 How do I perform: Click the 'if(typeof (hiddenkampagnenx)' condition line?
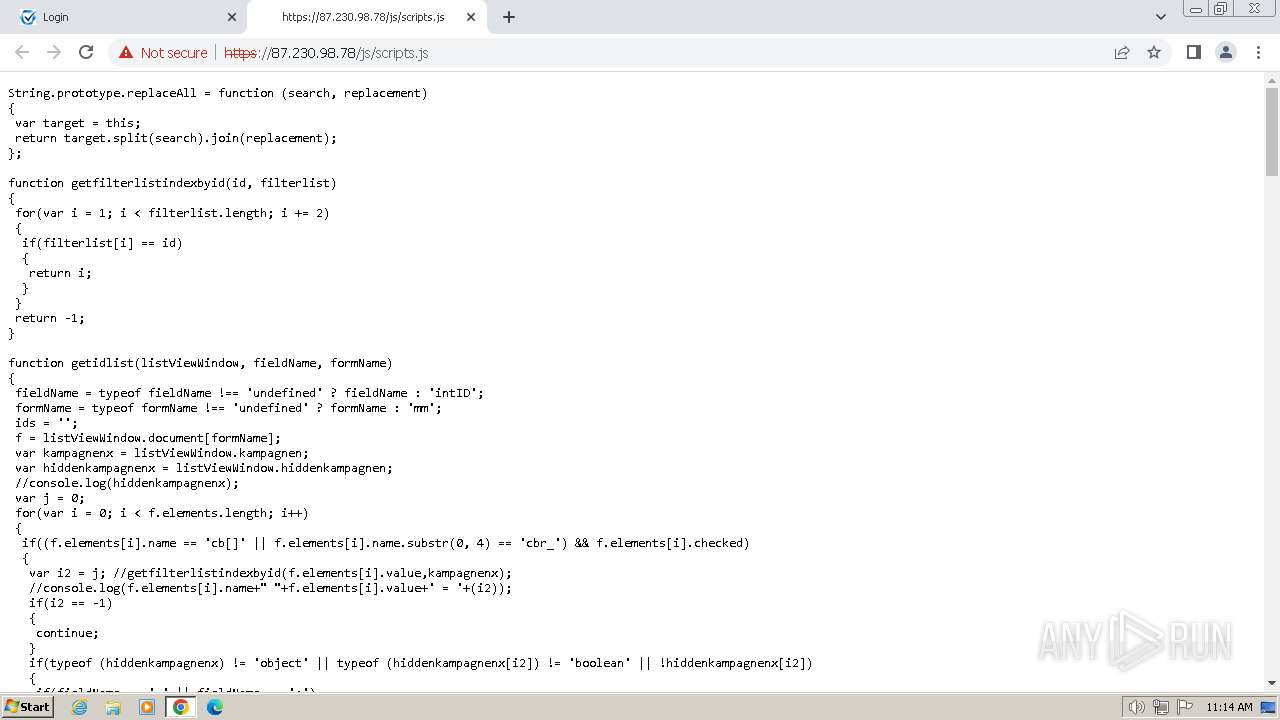(x=421, y=663)
